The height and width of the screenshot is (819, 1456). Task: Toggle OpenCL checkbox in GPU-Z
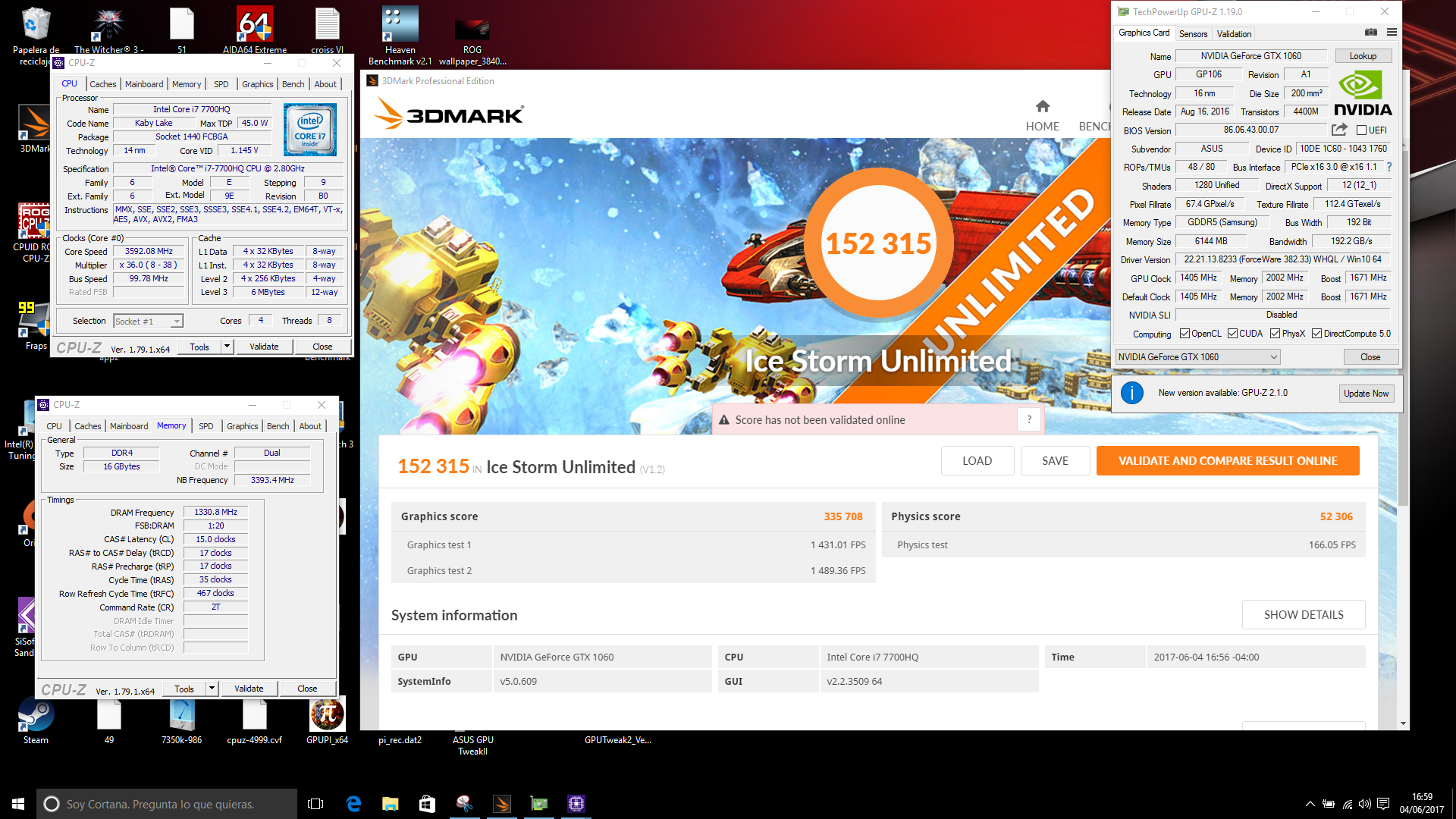click(1185, 334)
